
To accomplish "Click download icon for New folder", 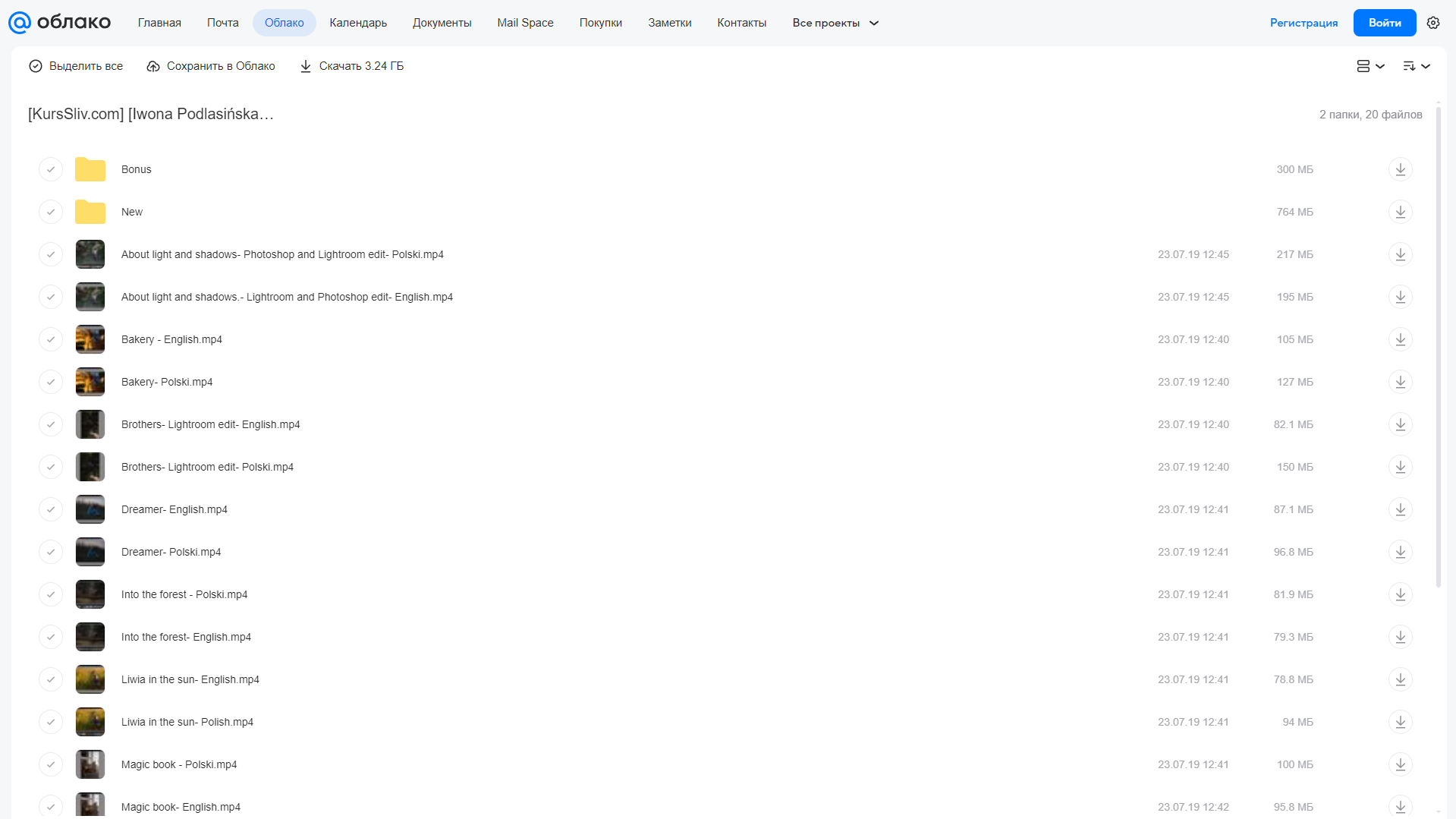I will click(x=1401, y=212).
